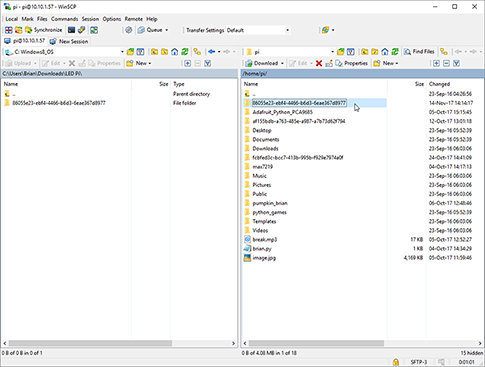Image resolution: width=485 pixels, height=367 pixels.
Task: Sort remote panel by Changed column header
Action: (456, 84)
